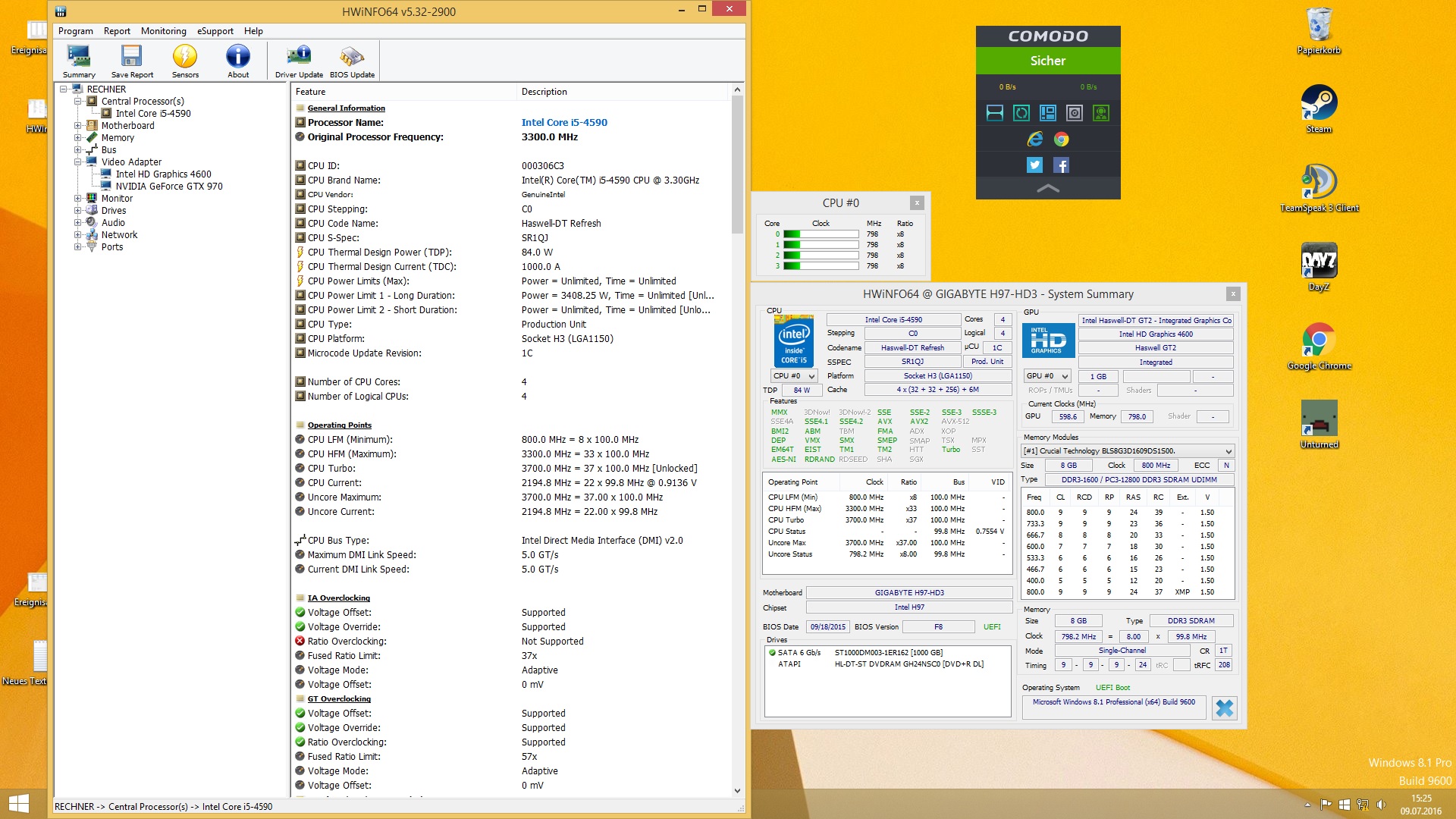Select NVIDIA GeForce GTX 970 in tree
1456x819 pixels.
[168, 187]
